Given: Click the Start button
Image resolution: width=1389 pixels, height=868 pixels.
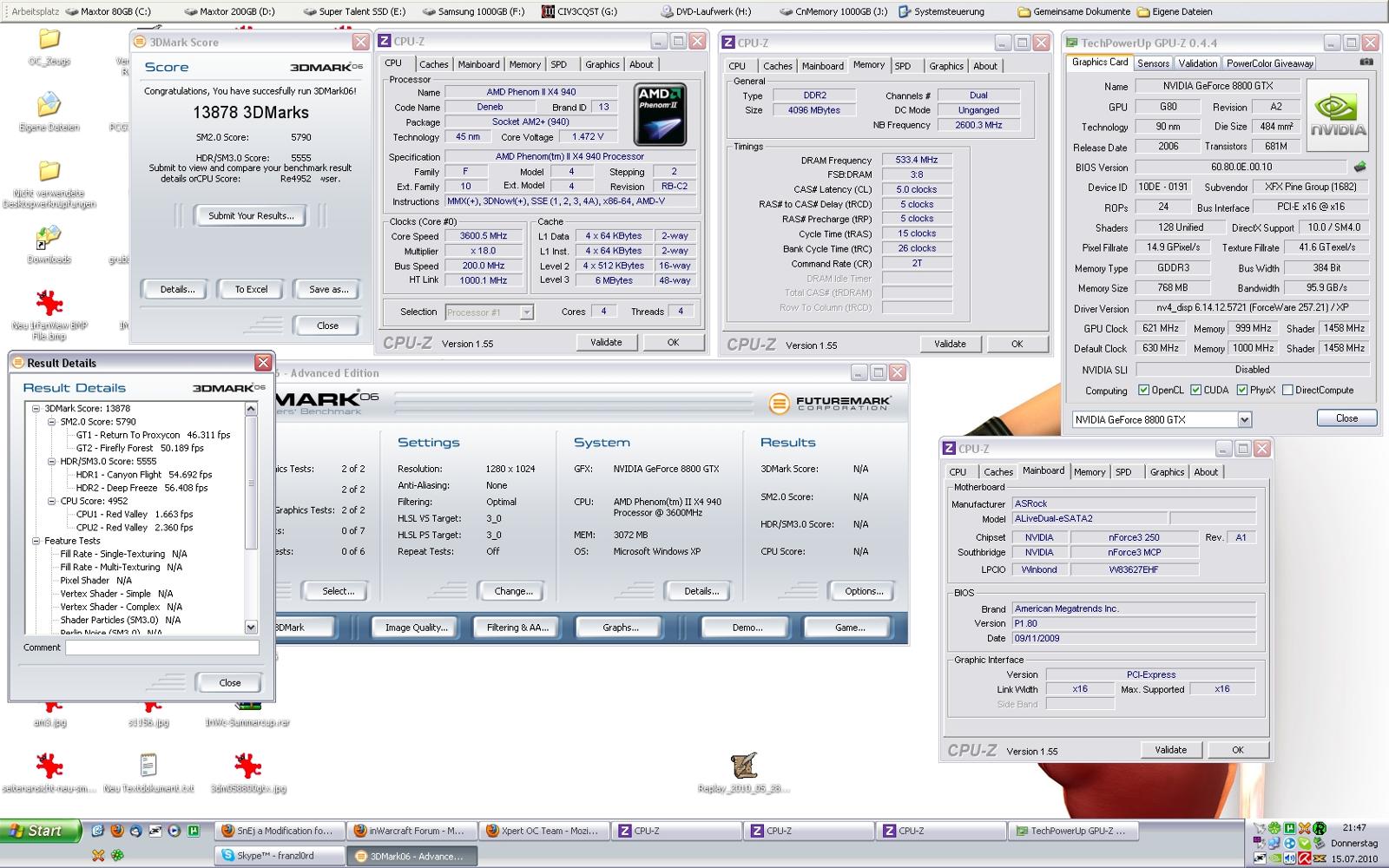Looking at the screenshot, I should click(41, 831).
